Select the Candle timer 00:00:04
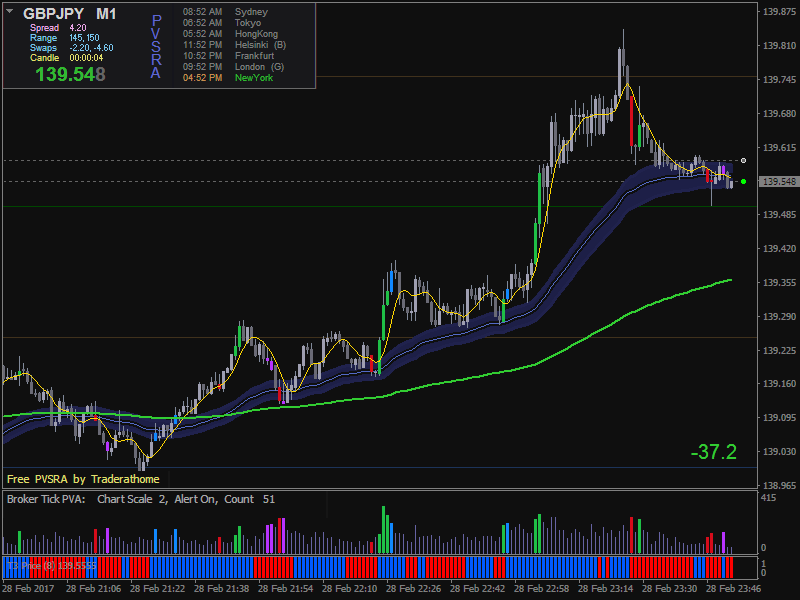800x600 pixels. [86, 58]
